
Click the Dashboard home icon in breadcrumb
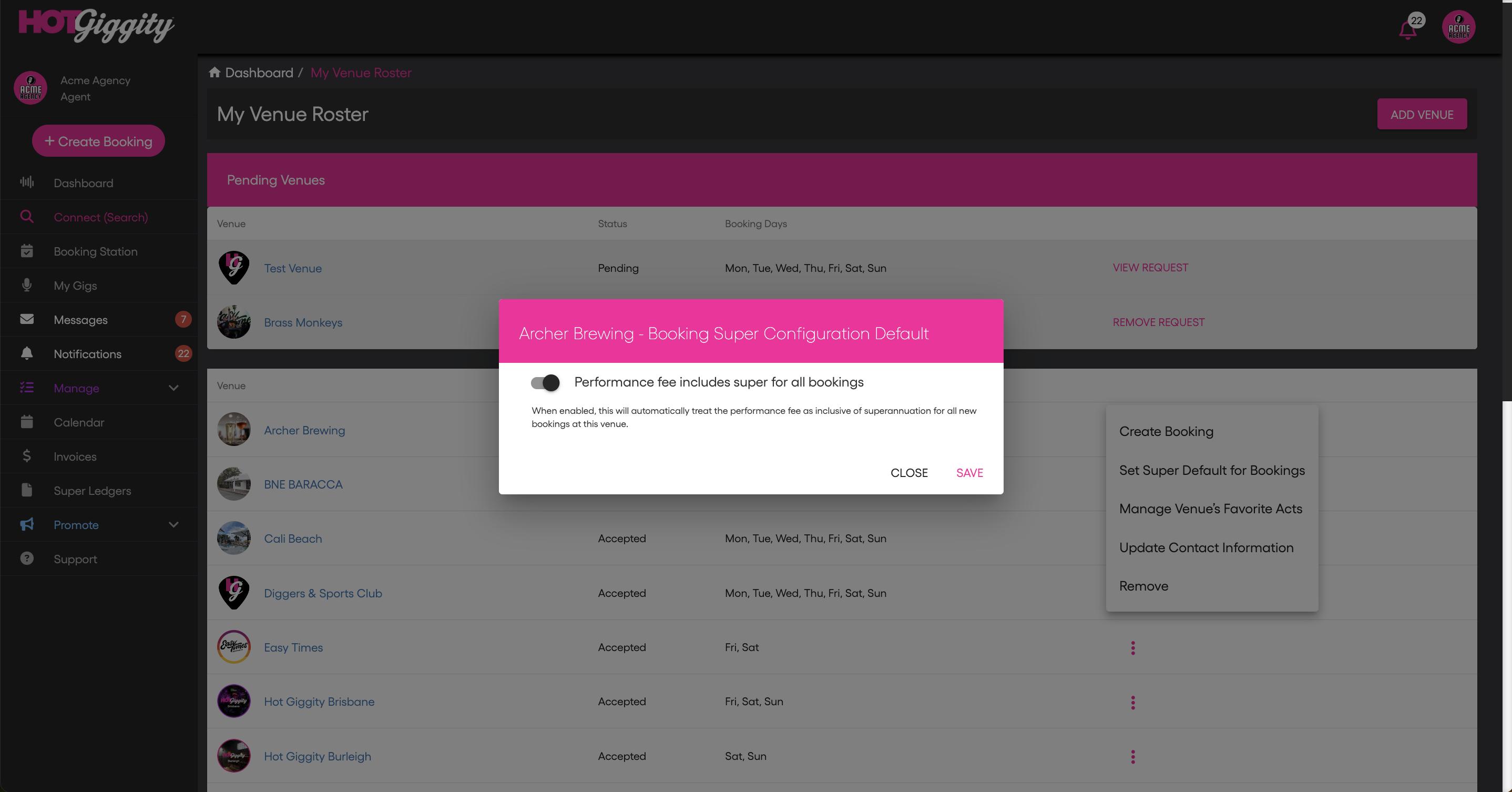(x=215, y=72)
